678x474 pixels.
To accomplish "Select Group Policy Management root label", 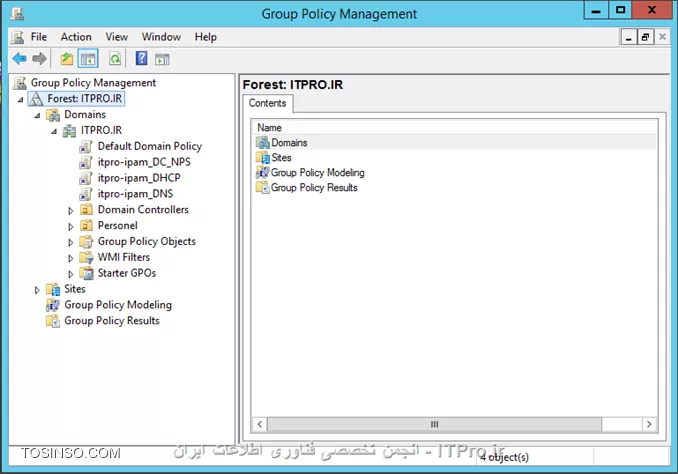I will (93, 83).
